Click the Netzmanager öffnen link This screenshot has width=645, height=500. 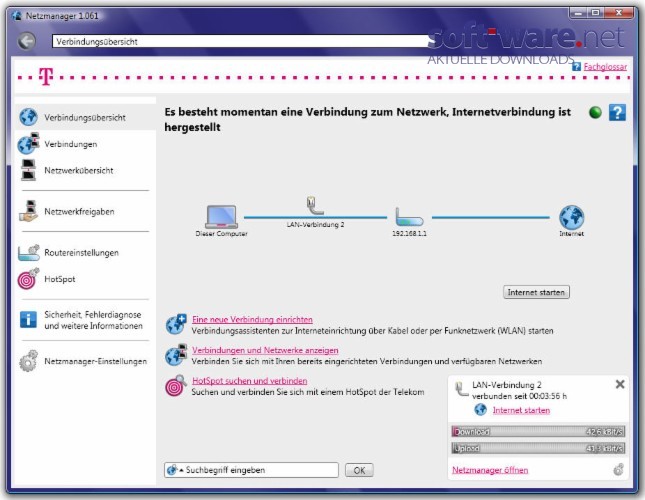(490, 470)
